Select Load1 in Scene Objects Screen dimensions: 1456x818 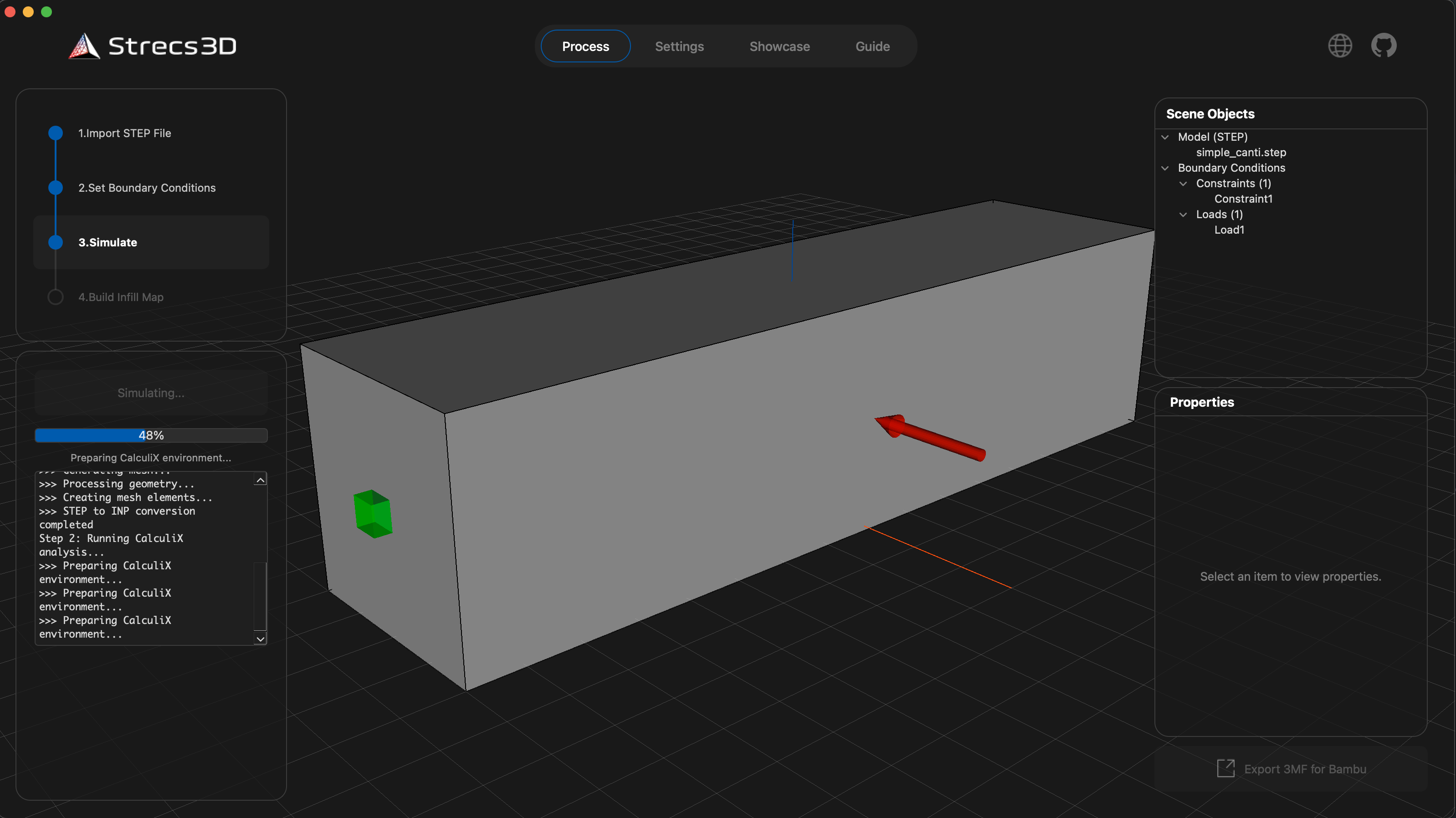(x=1229, y=230)
